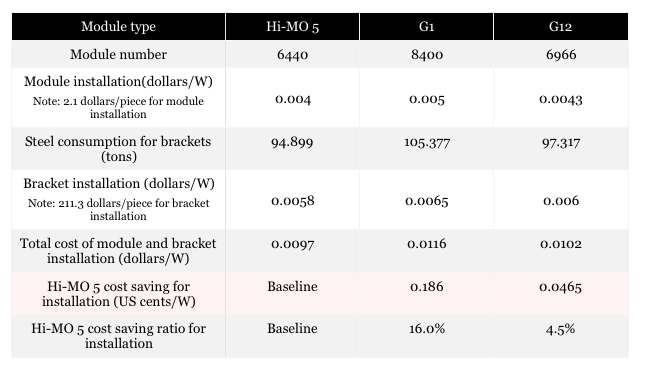Select the 0.0043 module installation value
Image resolution: width=653 pixels, height=374 pixels.
561,99
